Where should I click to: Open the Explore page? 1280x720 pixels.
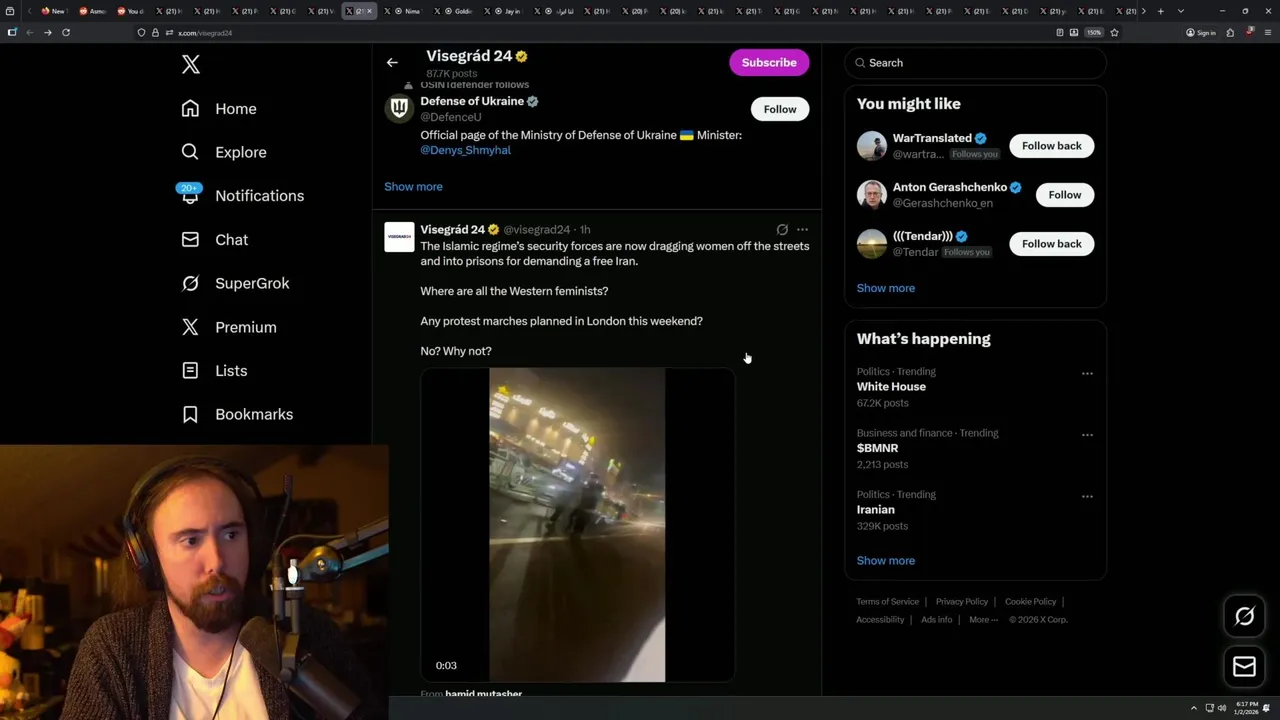(x=224, y=152)
